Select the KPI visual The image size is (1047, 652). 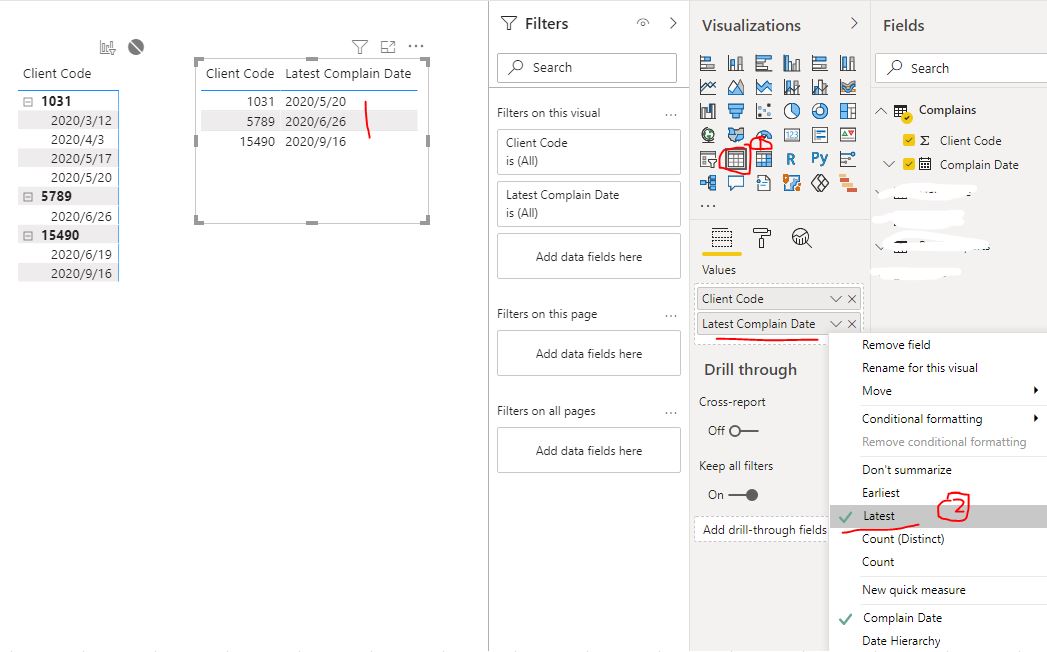tap(848, 135)
